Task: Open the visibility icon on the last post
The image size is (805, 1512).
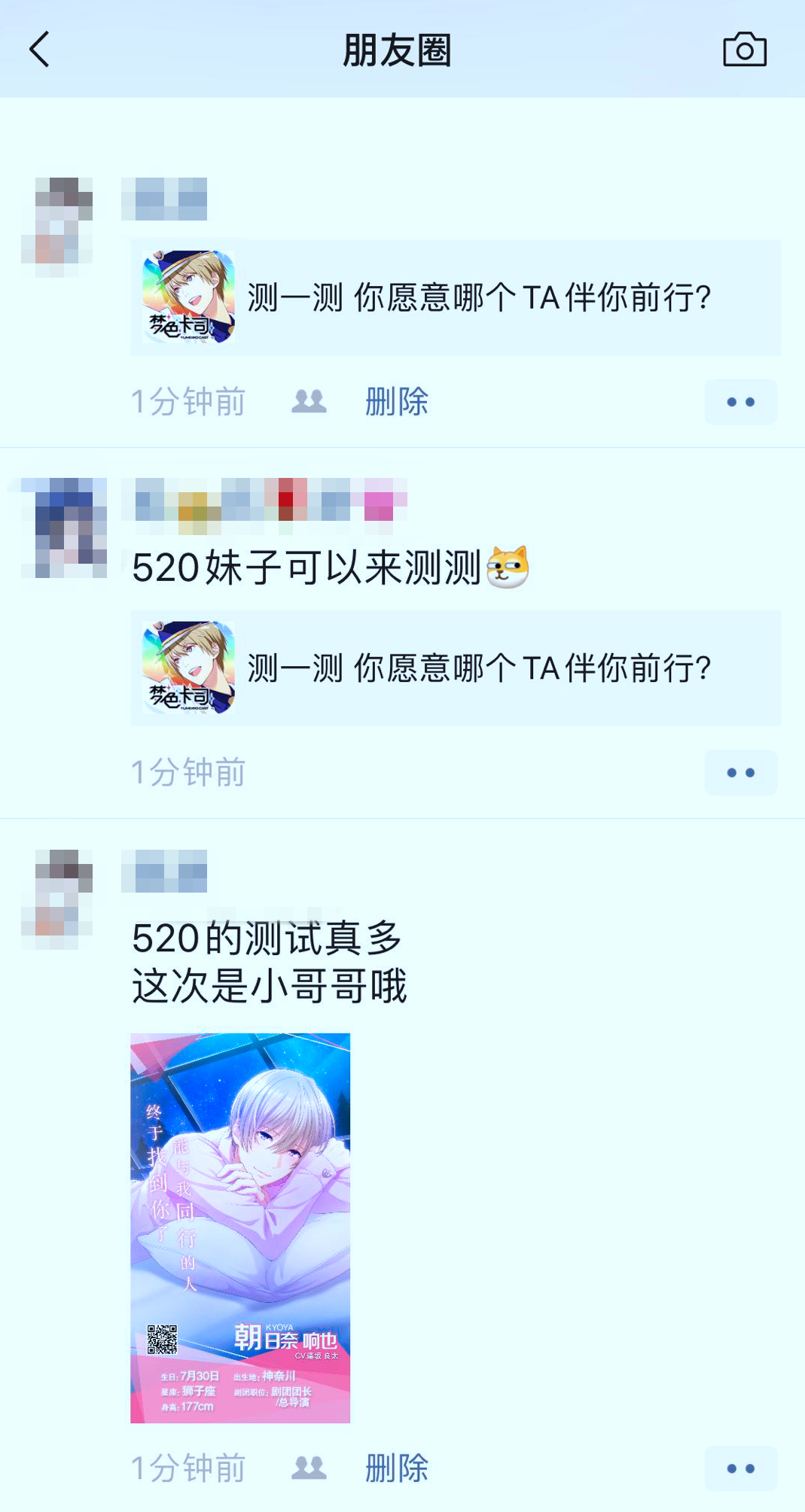Action: point(309,1468)
